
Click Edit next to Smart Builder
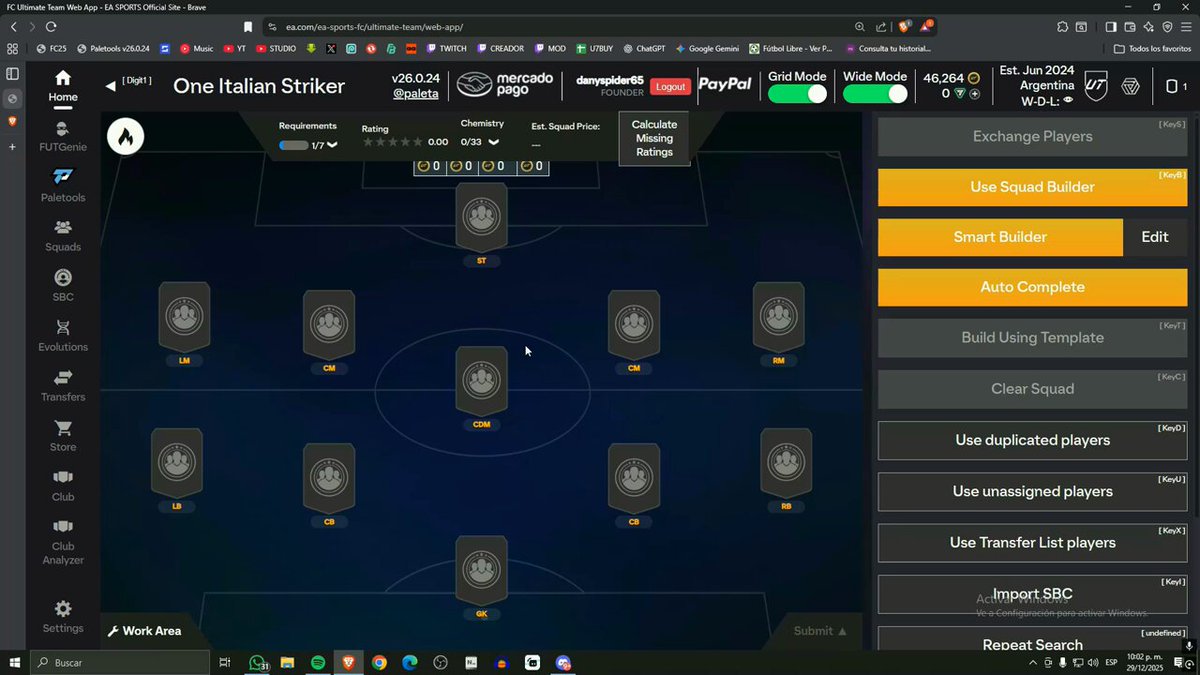pos(1155,237)
